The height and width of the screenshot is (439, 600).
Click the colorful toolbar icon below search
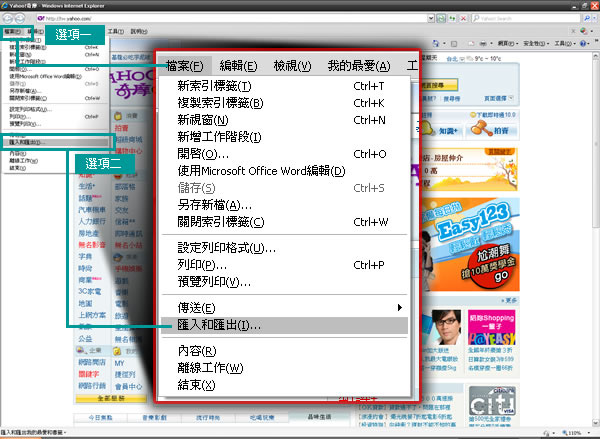pyautogui.click(x=584, y=31)
